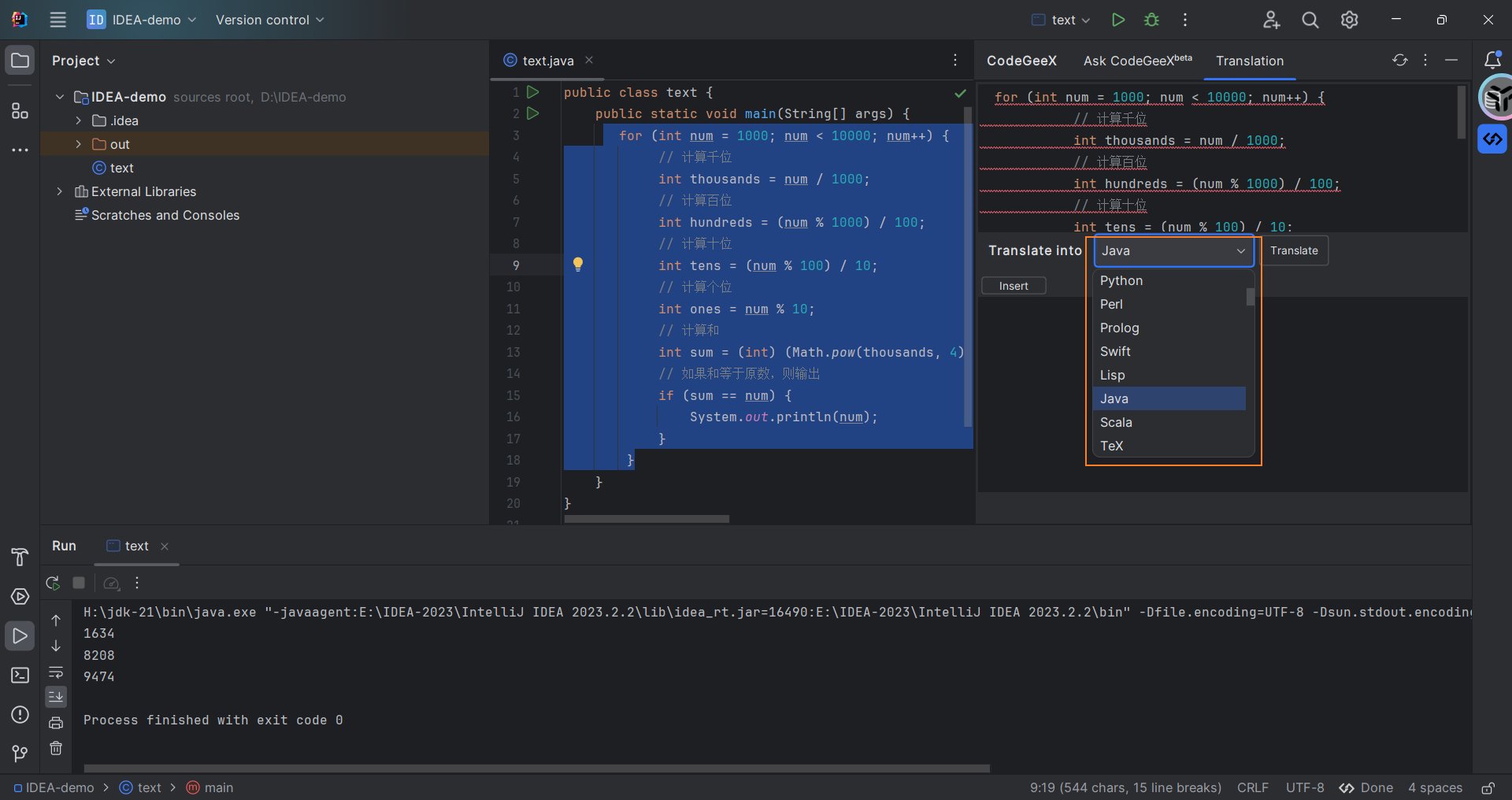Open Project view dropdown

tap(83, 61)
